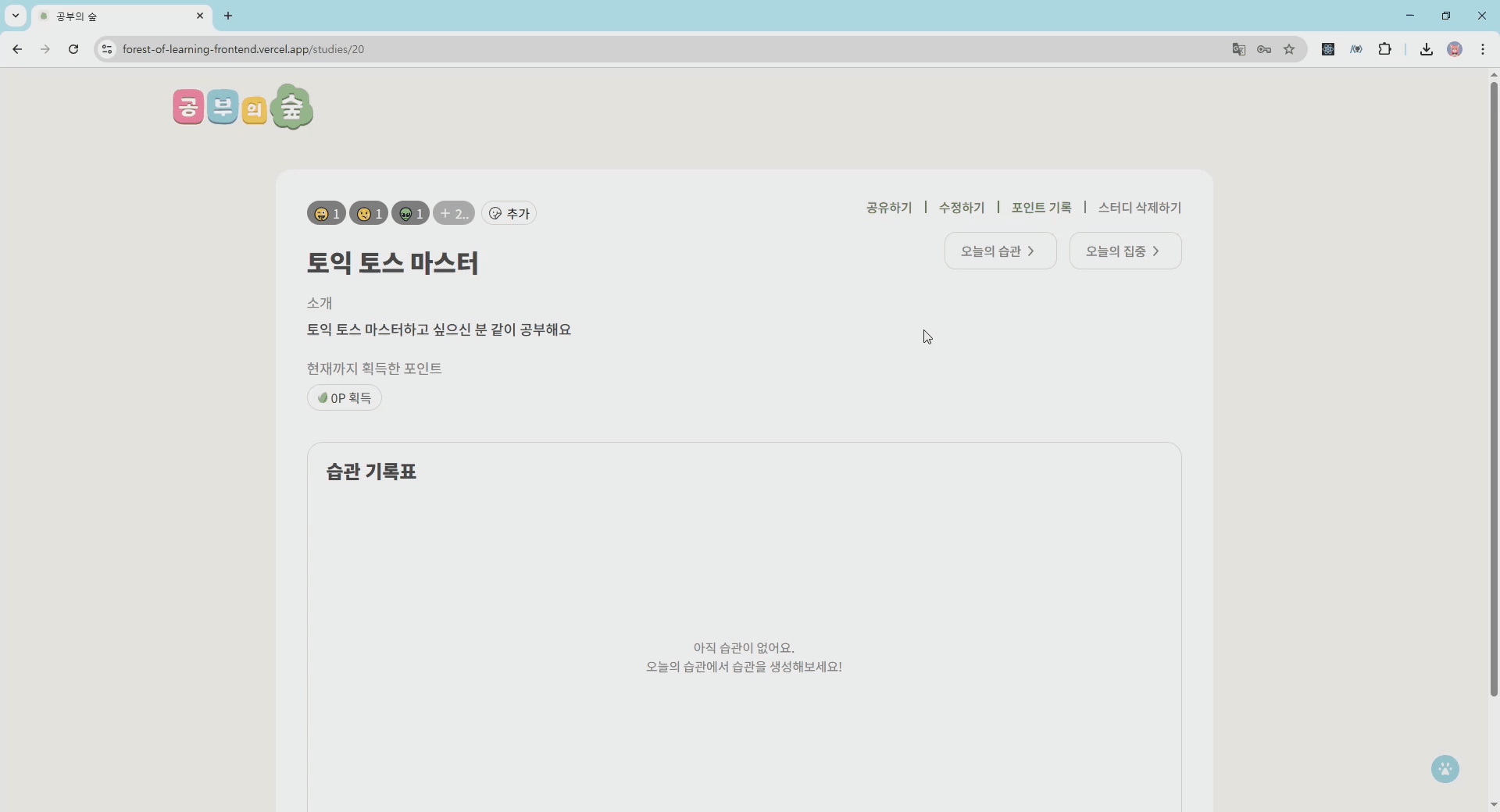
Task: Click the 토익 토스 마스터 title
Action: click(x=392, y=263)
